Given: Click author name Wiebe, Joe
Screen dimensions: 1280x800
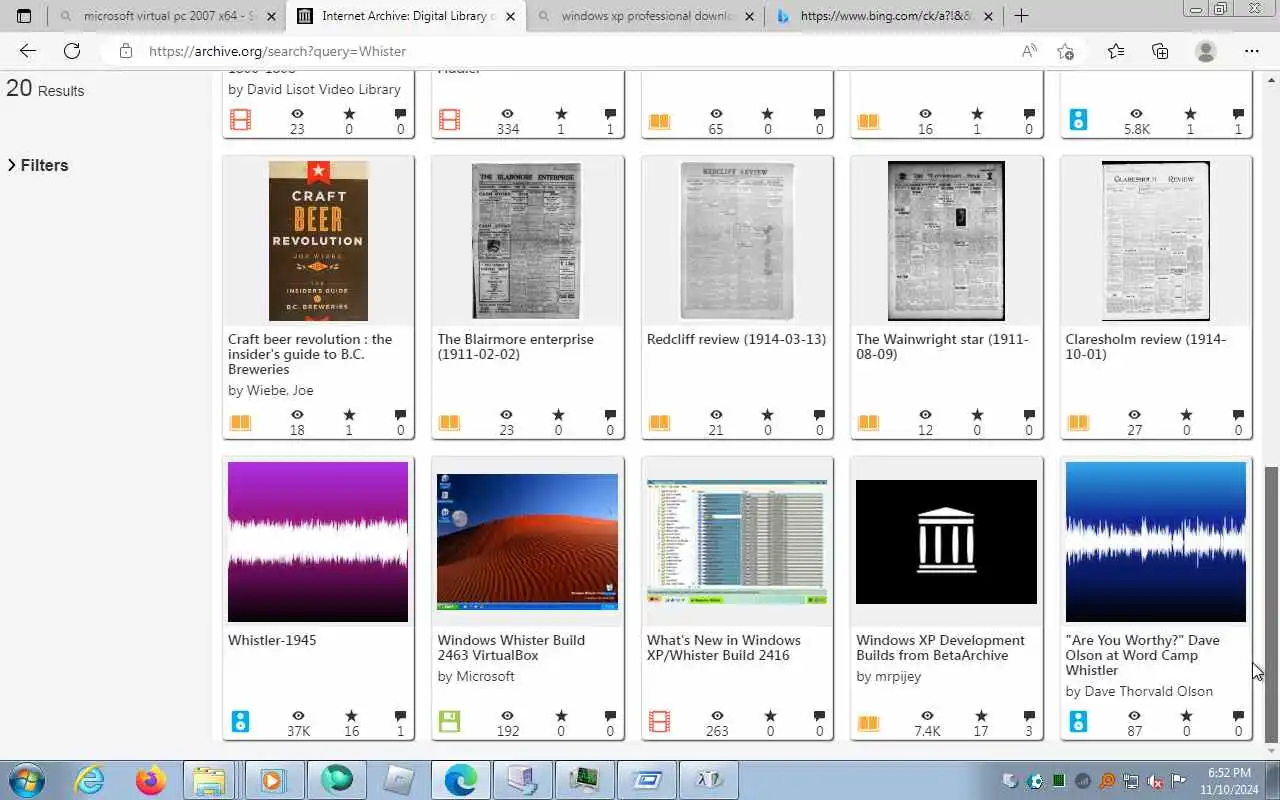Looking at the screenshot, I should (x=281, y=391).
